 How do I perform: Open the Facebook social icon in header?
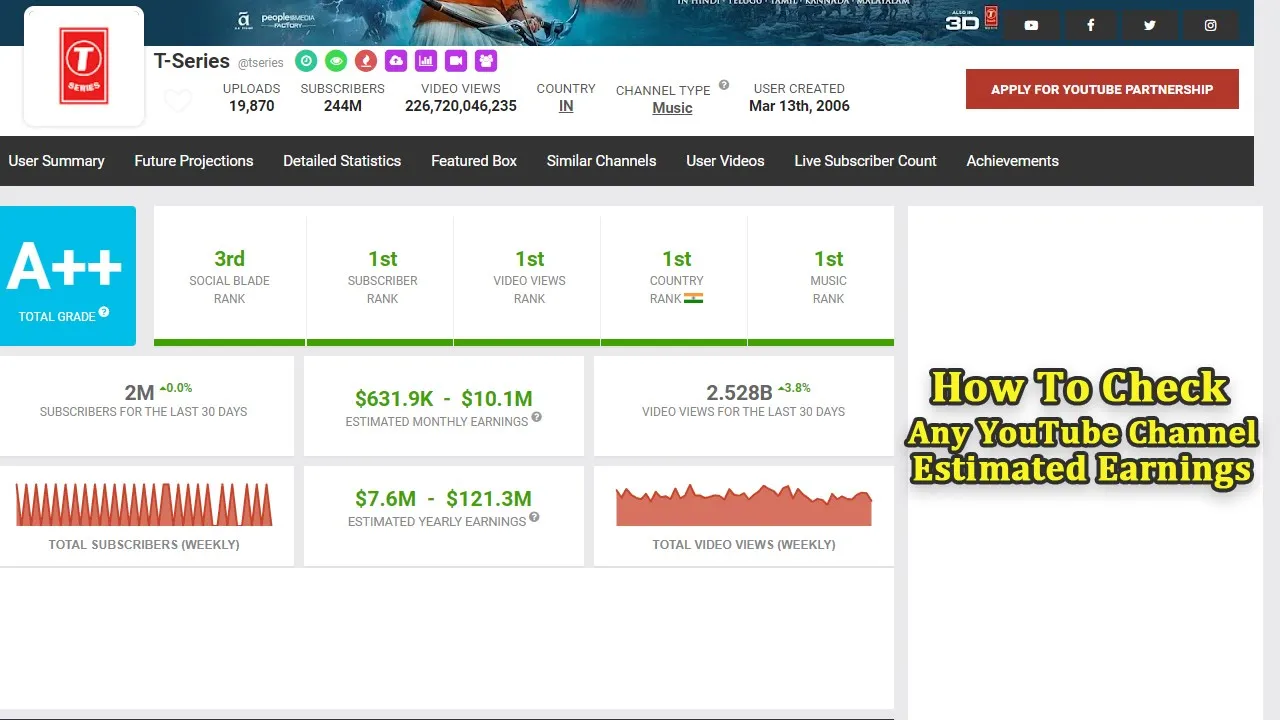tap(1090, 25)
